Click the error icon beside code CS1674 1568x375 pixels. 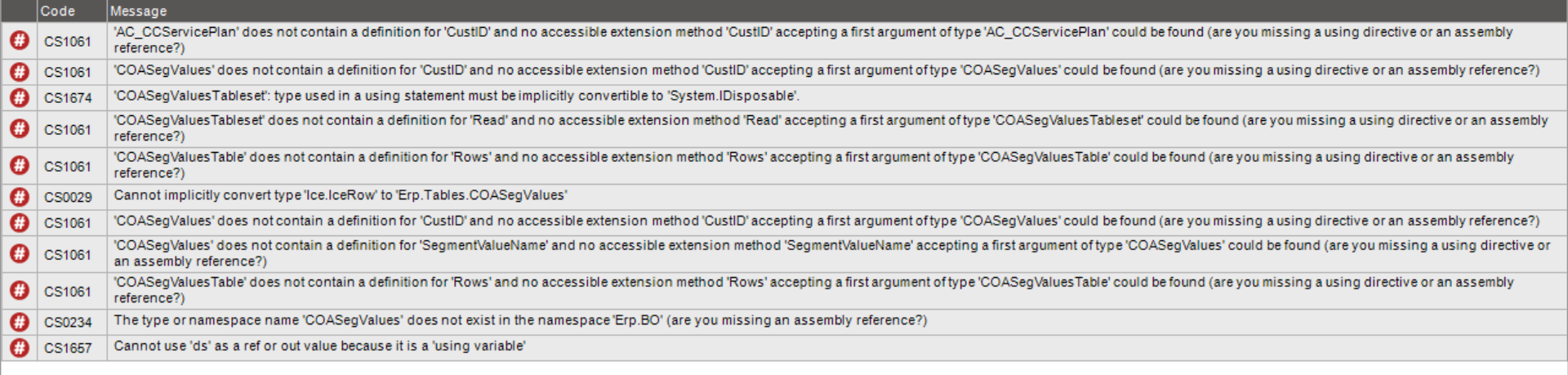[19, 97]
